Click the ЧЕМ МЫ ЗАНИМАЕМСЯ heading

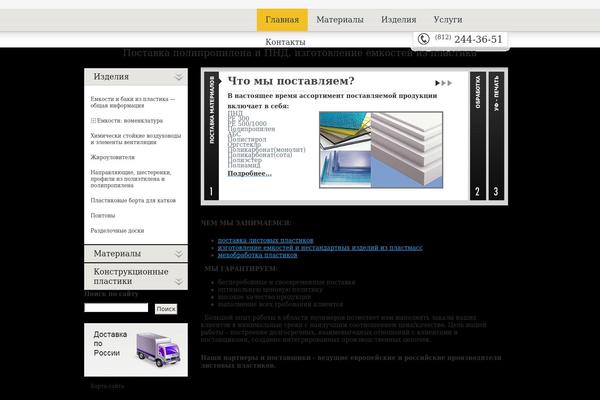246,223
